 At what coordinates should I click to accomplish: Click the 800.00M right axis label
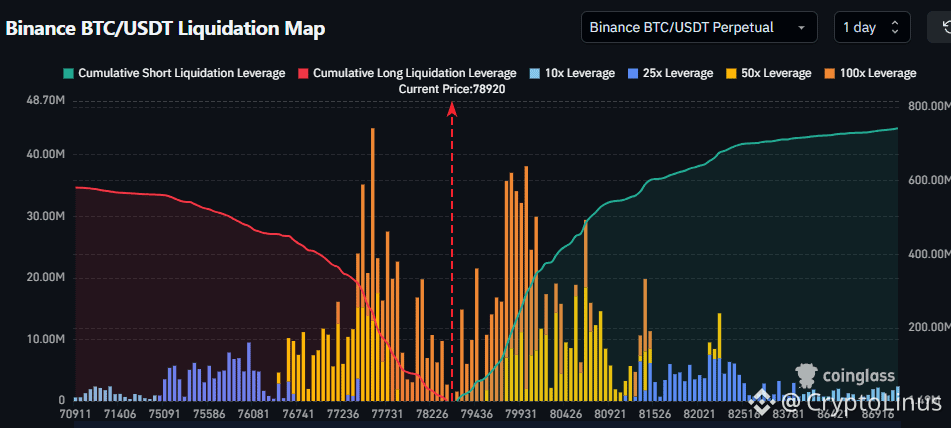(929, 106)
